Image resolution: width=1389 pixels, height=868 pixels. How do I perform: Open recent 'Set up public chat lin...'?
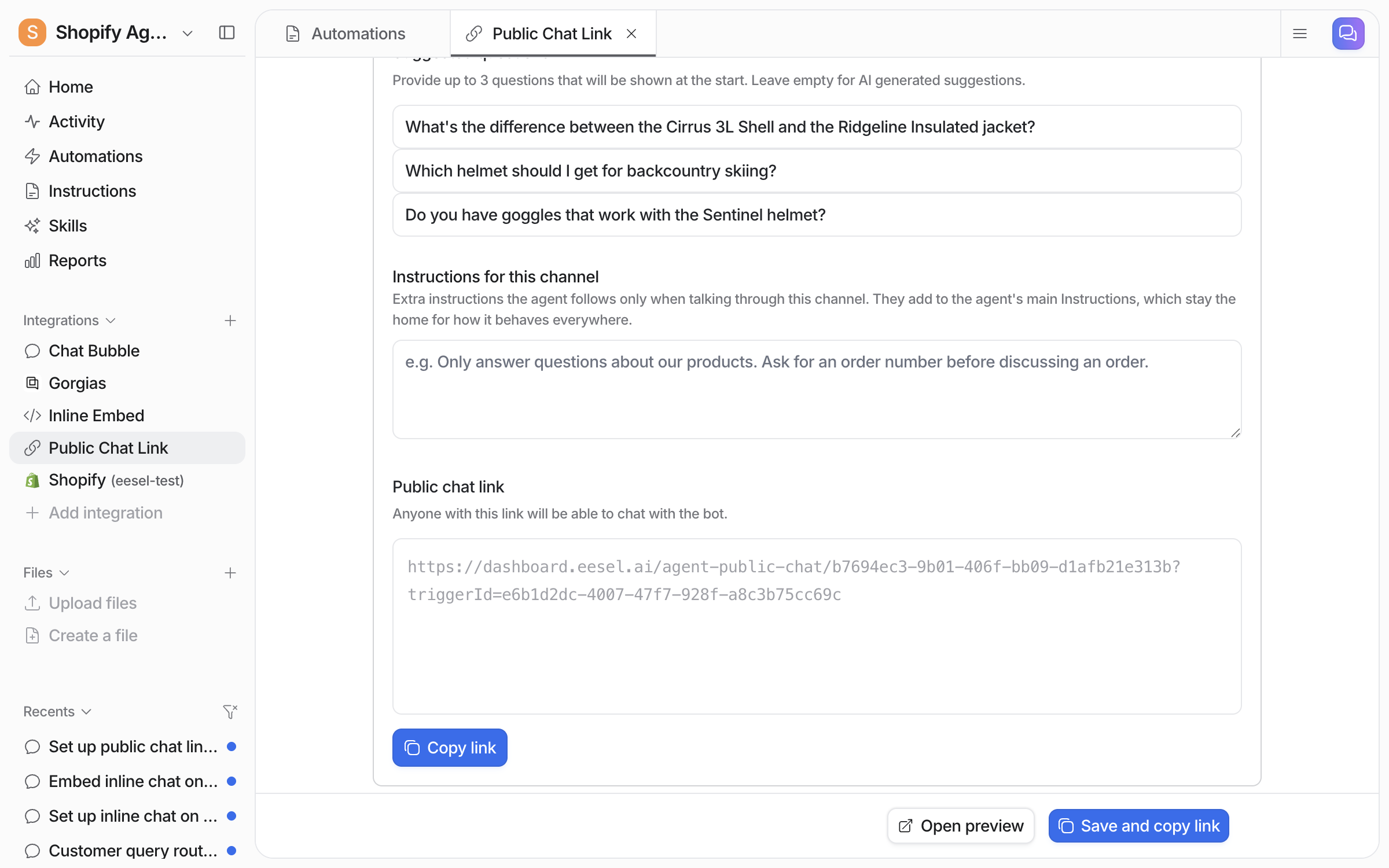pyautogui.click(x=127, y=746)
